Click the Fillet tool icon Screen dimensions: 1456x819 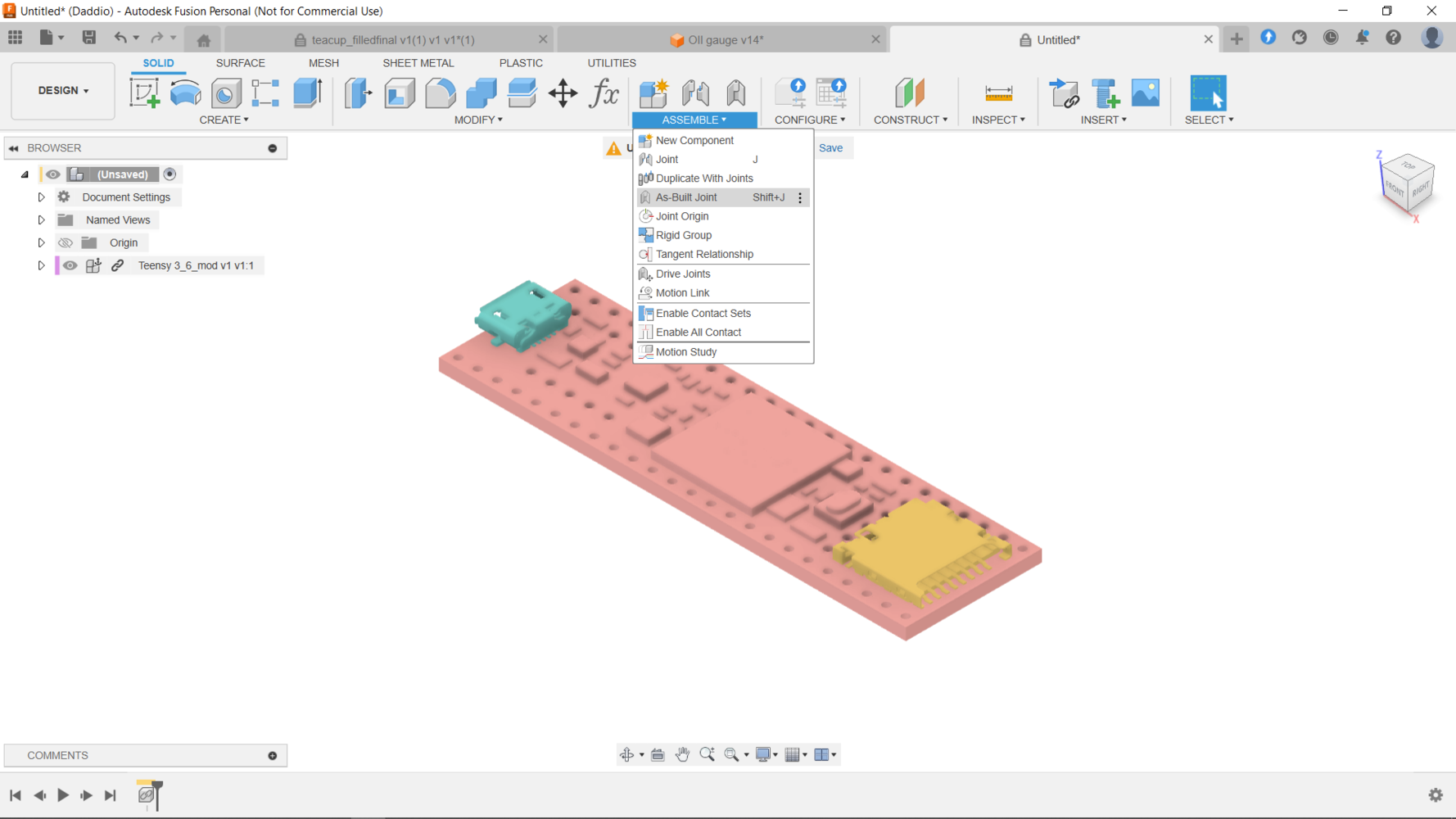coord(441,93)
